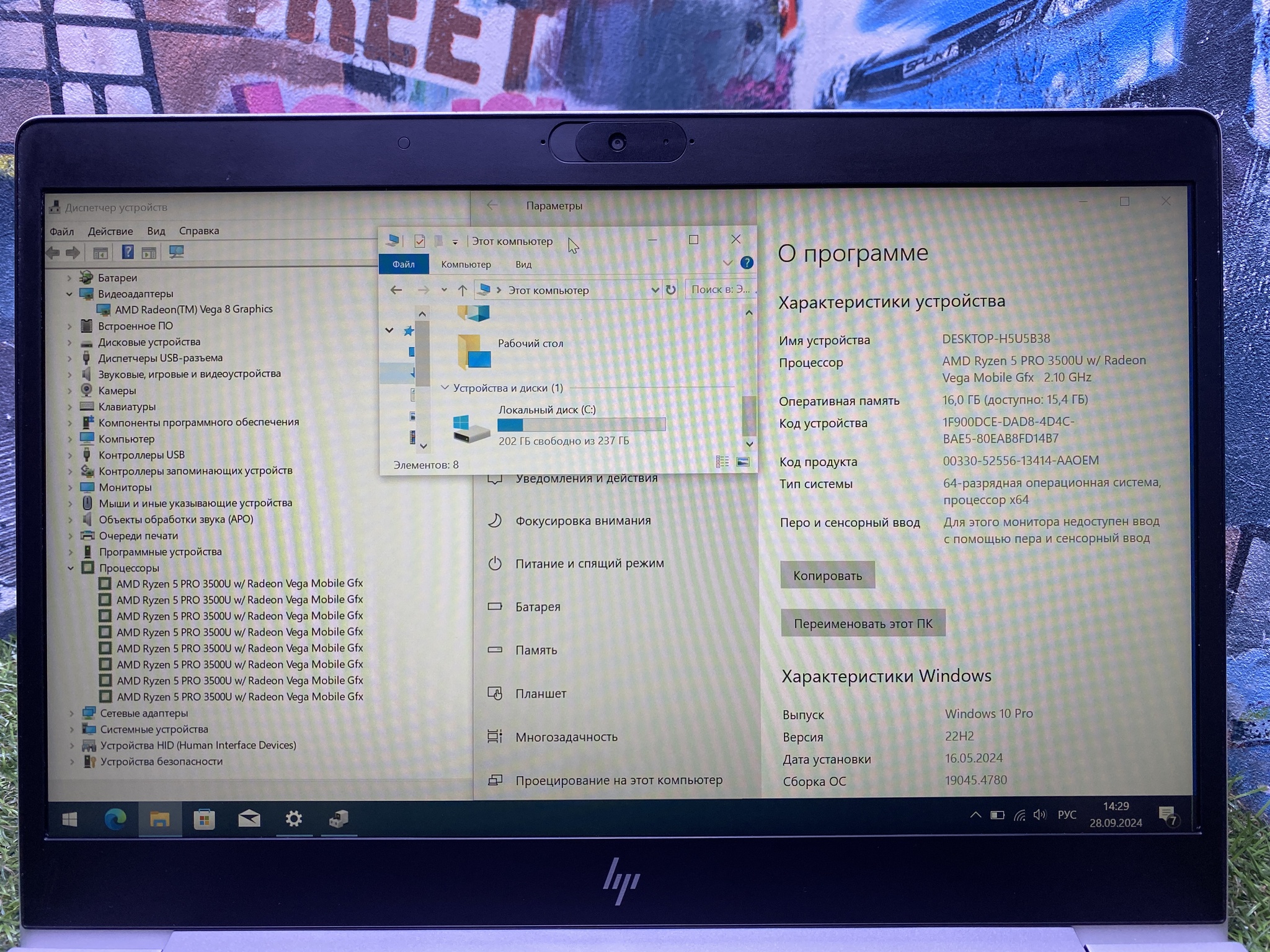
Task: Click the Up arrow in Explorer navigation
Action: pyautogui.click(x=463, y=290)
